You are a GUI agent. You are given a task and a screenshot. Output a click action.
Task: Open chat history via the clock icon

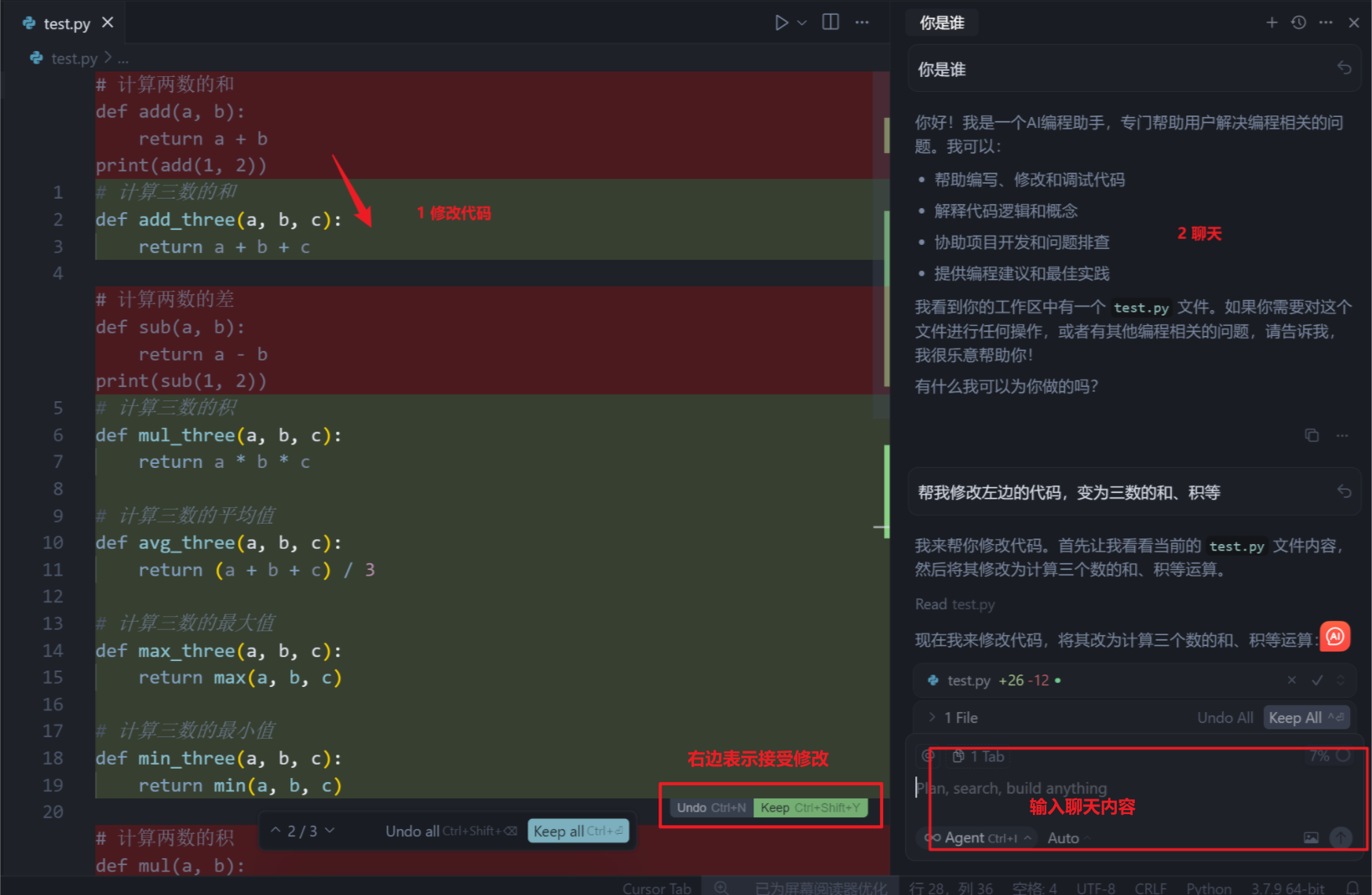click(x=1298, y=22)
